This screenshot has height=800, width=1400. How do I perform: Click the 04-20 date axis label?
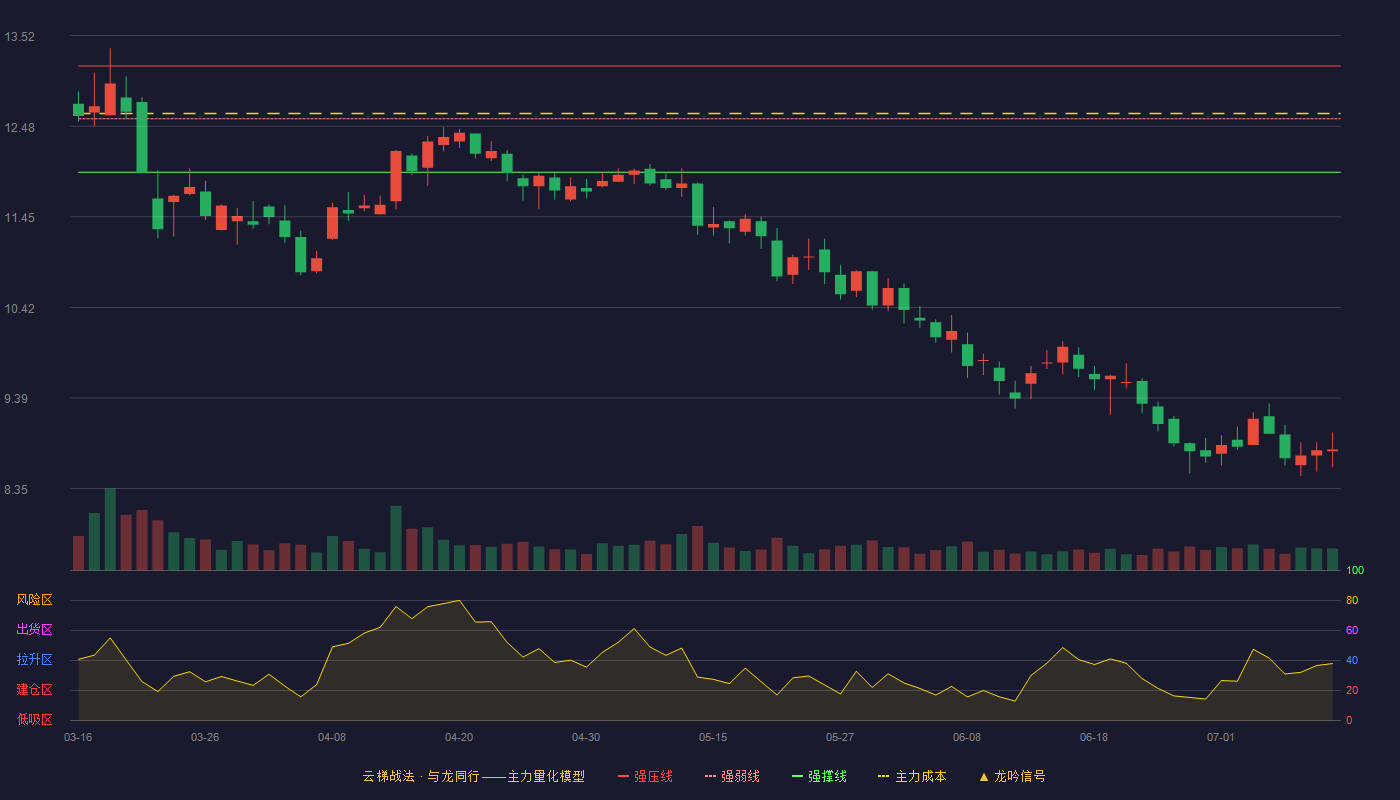(459, 737)
